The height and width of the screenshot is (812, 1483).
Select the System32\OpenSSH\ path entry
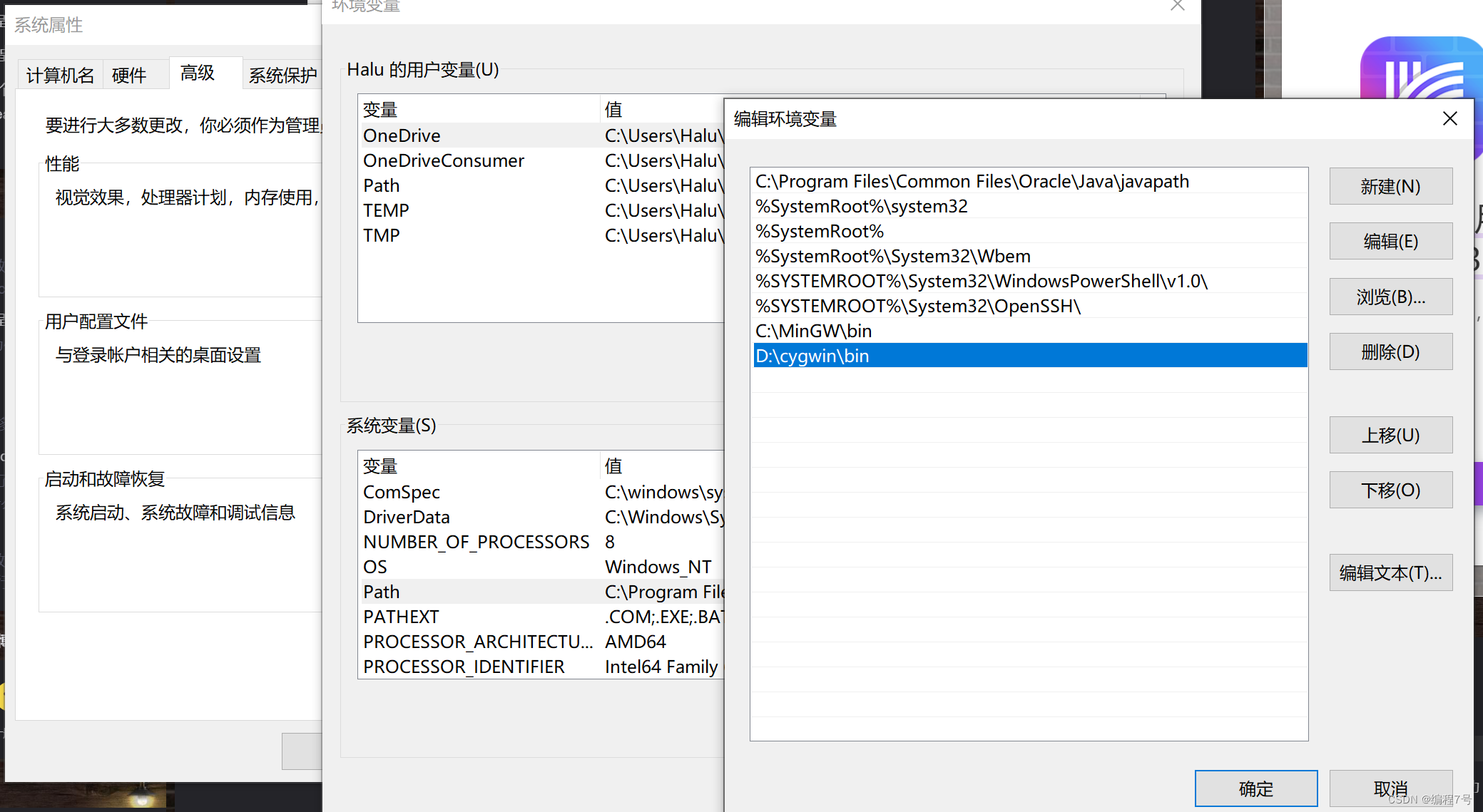coord(1030,306)
